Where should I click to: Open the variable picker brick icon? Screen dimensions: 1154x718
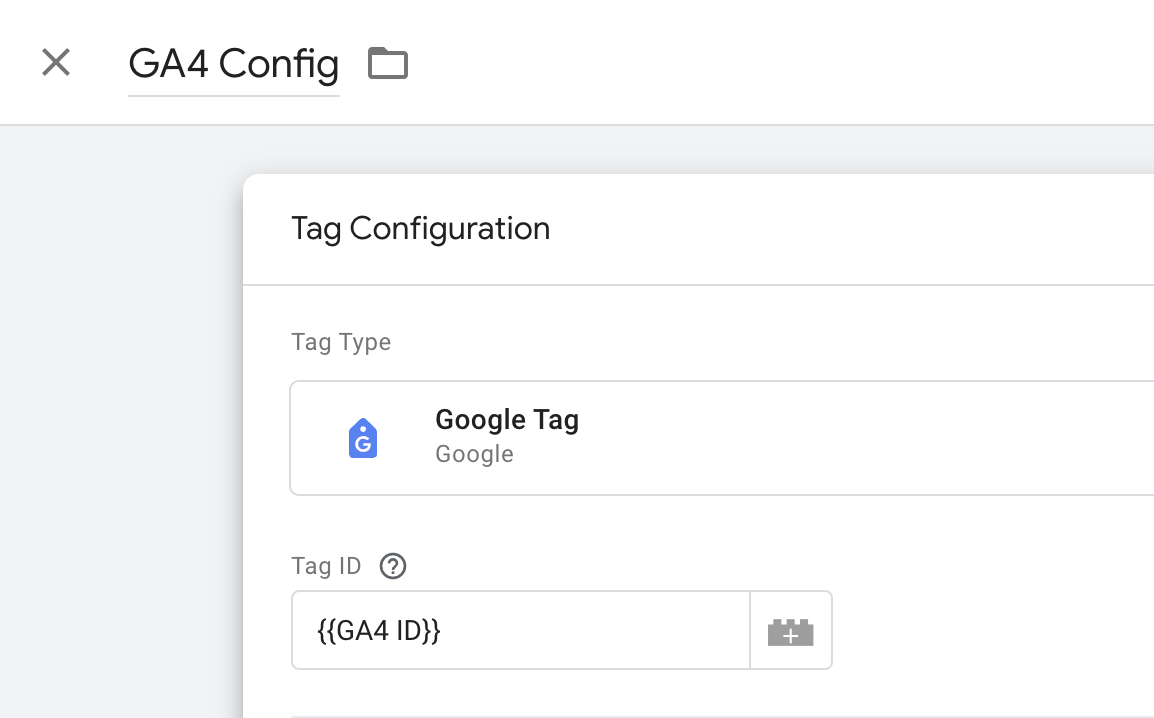pos(791,630)
